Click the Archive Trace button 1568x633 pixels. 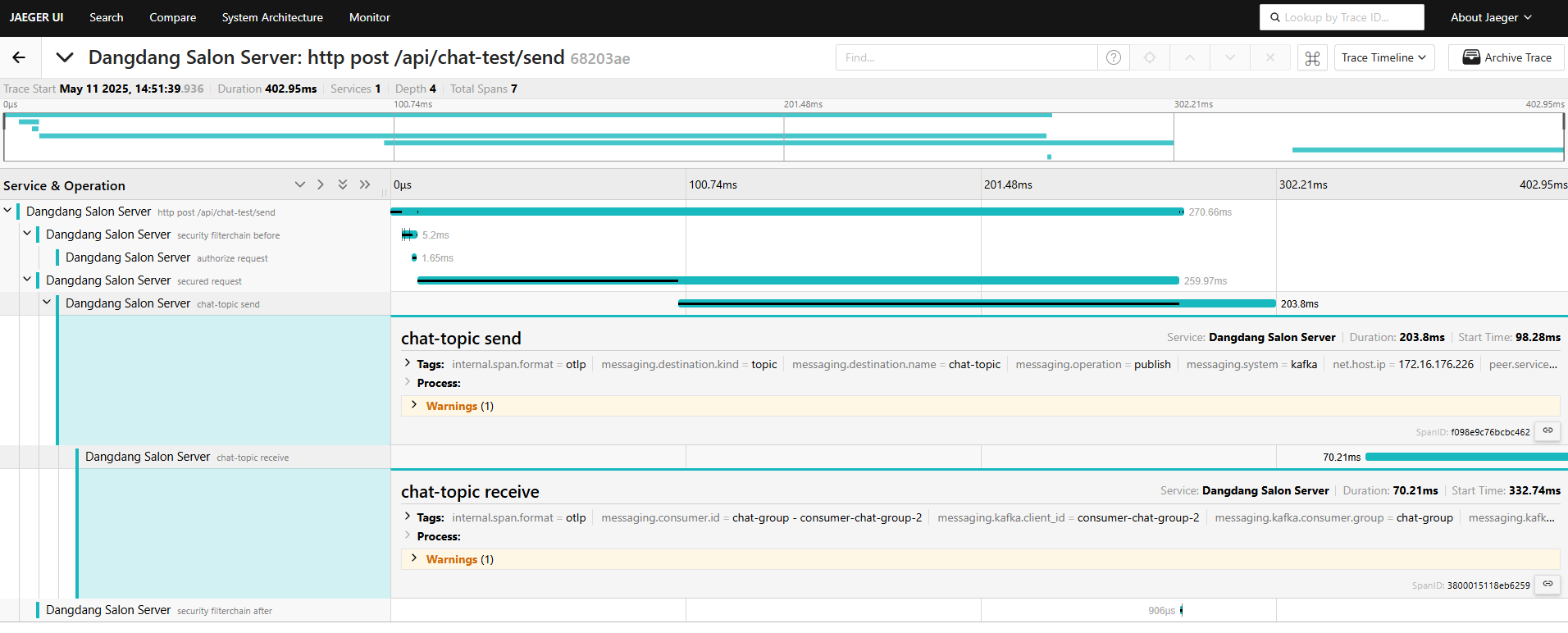coord(1506,57)
